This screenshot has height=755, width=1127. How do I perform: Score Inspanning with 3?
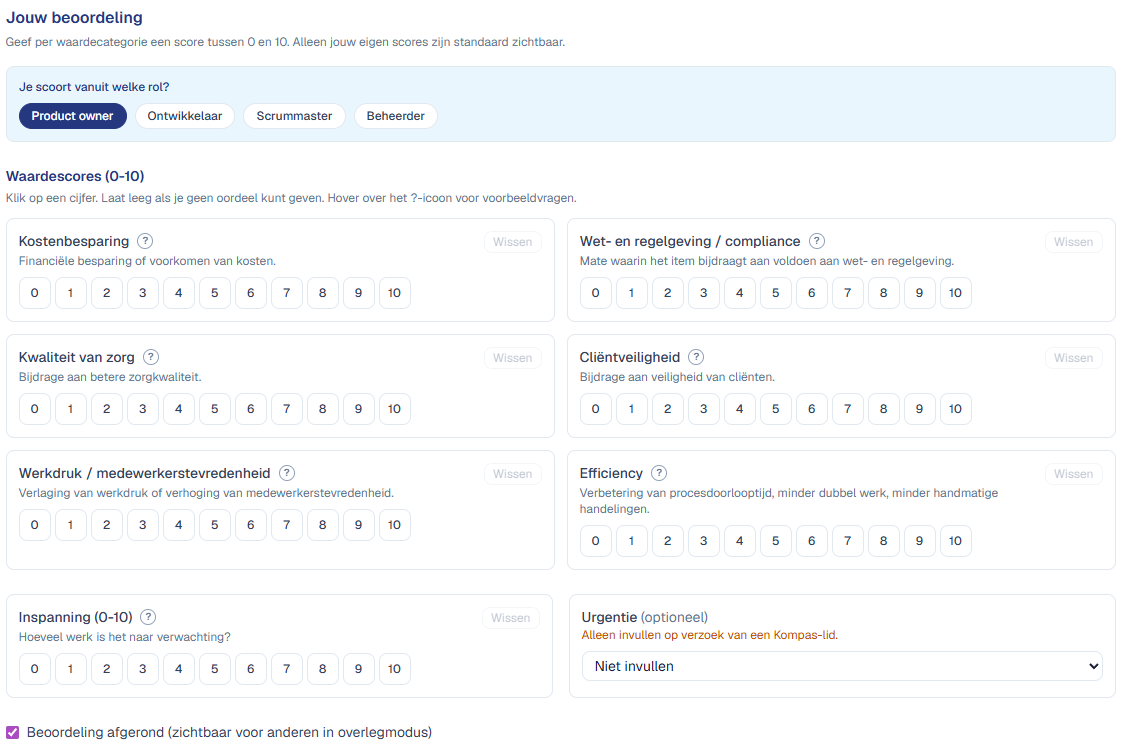(142, 669)
